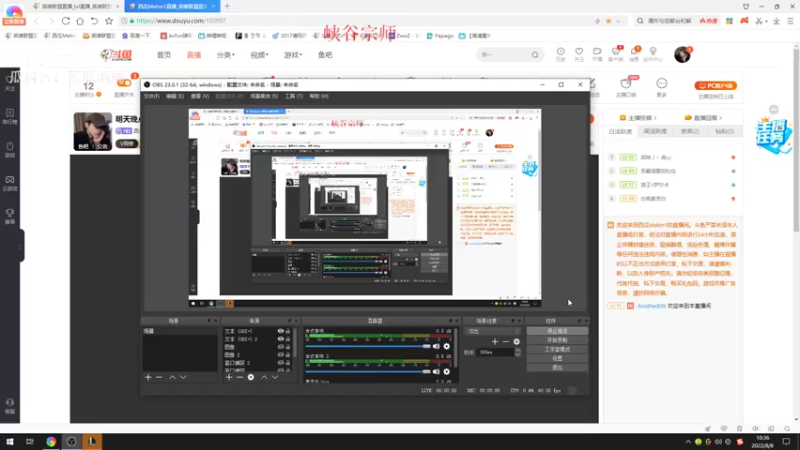Add a new scene in OBS scenes panel
The image size is (800, 450).
(148, 378)
